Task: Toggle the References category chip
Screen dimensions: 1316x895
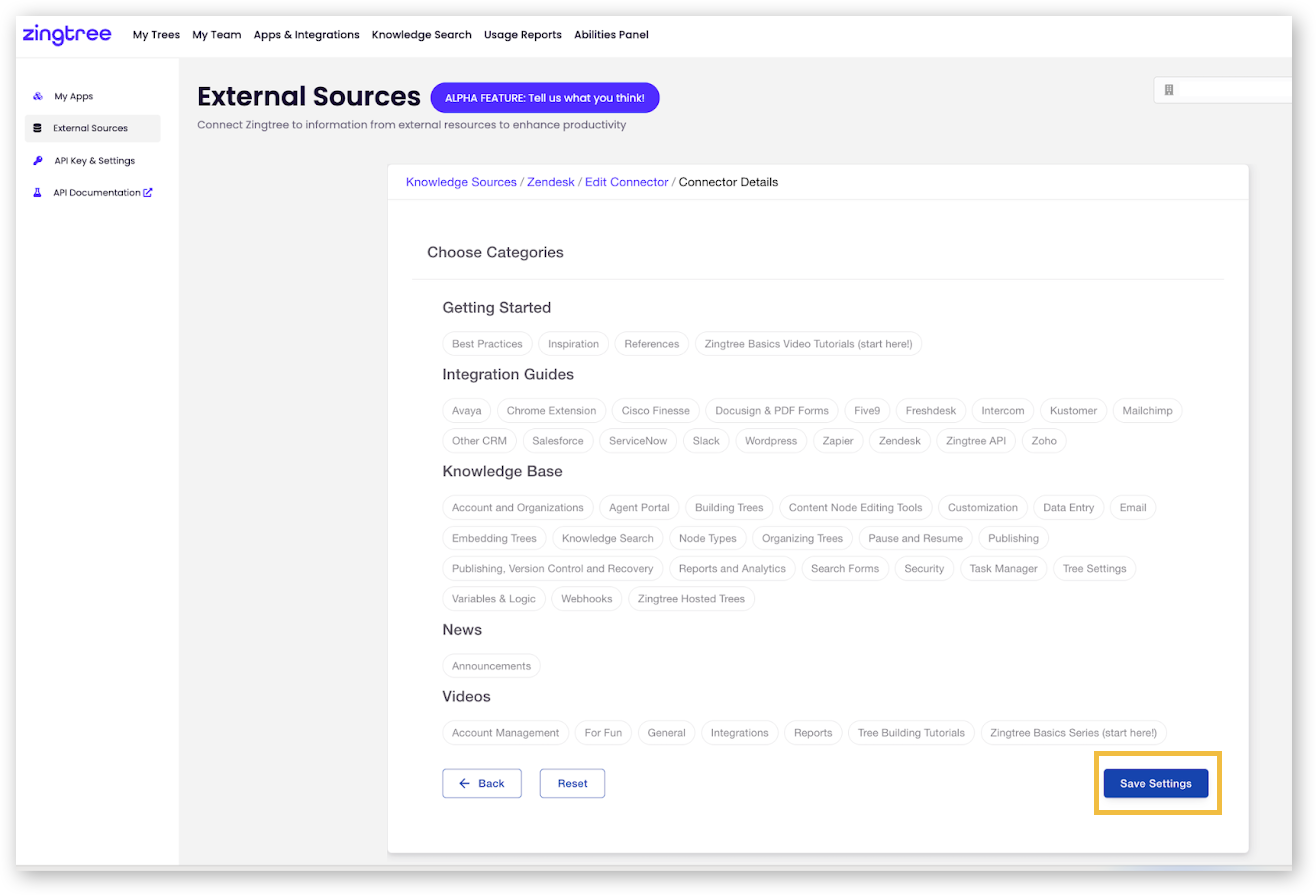Action: pos(651,344)
